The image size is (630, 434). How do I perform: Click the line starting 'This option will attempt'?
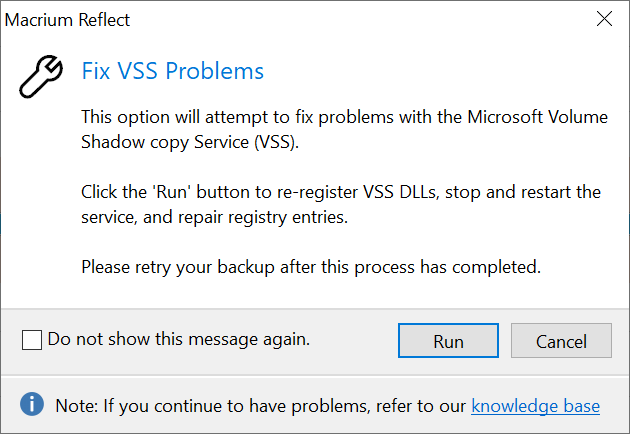(x=344, y=117)
